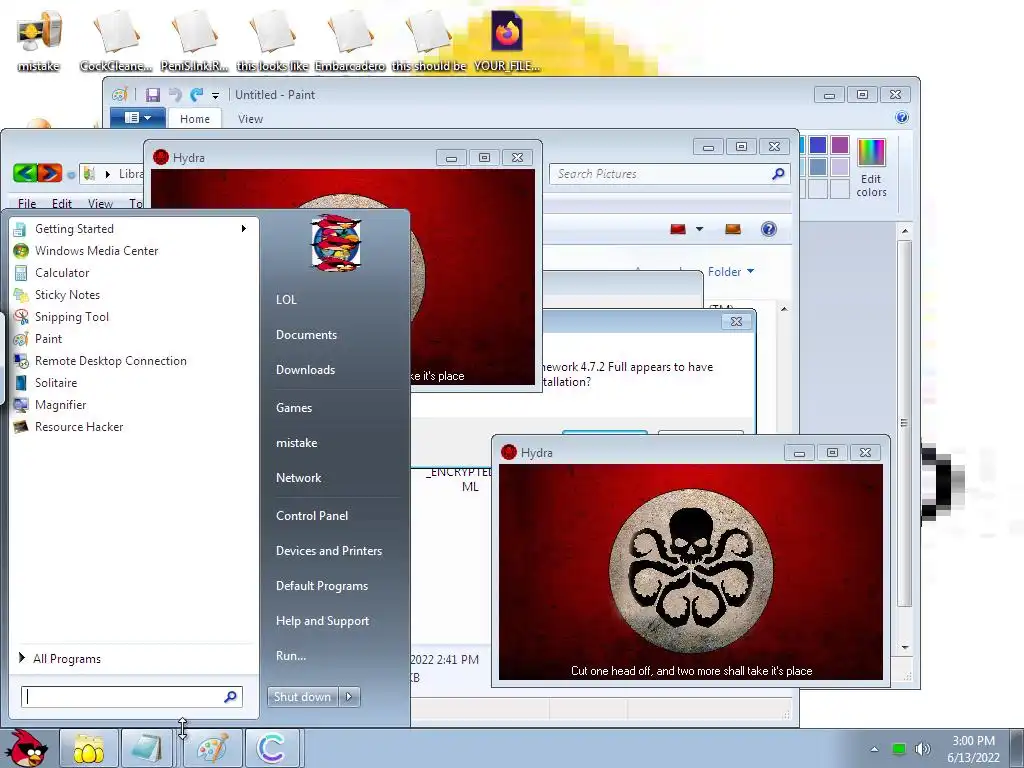The height and width of the screenshot is (768, 1024).
Task: Open Control Panel from the Start menu
Action: tap(312, 516)
